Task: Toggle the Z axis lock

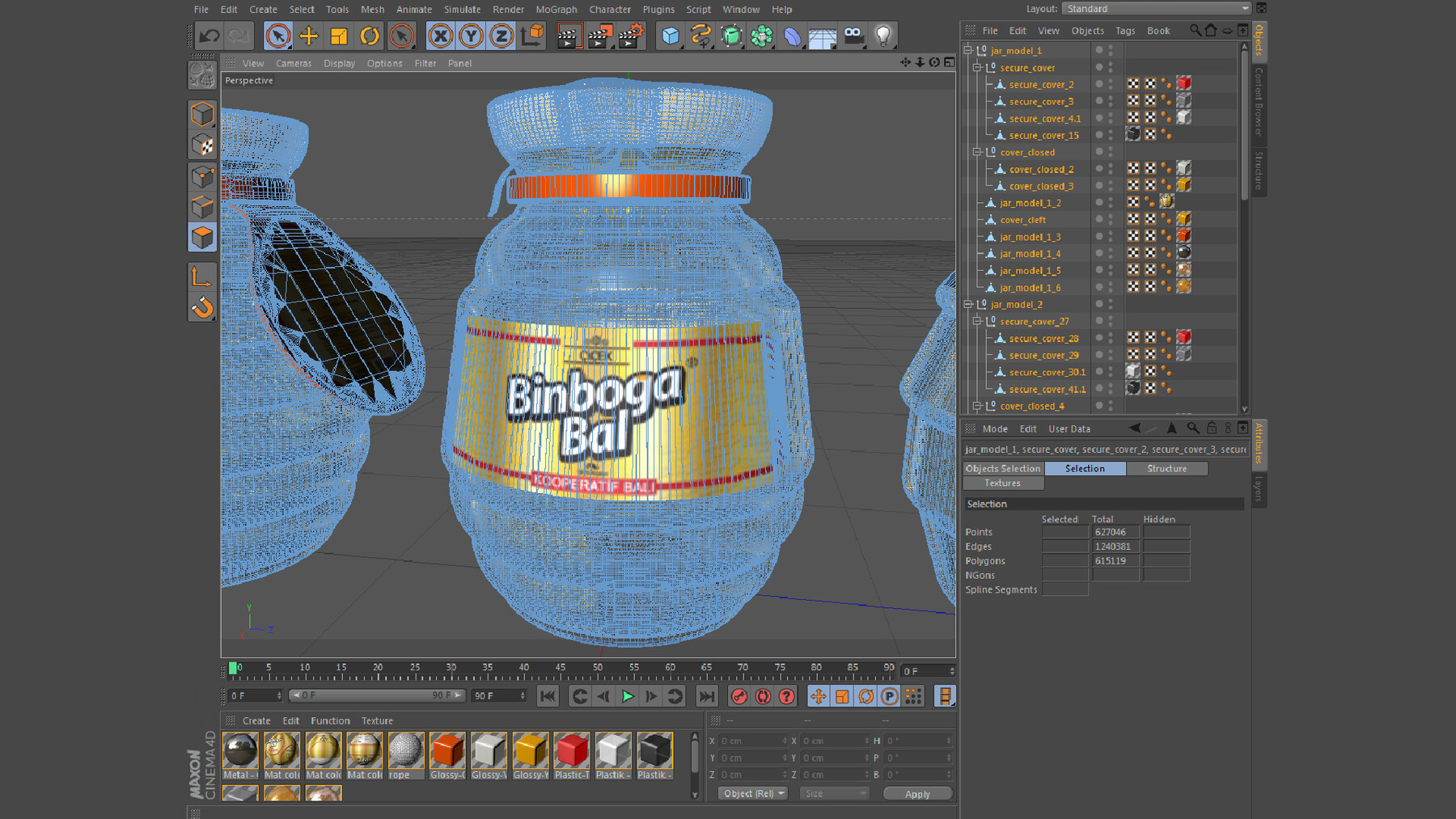Action: pos(502,36)
